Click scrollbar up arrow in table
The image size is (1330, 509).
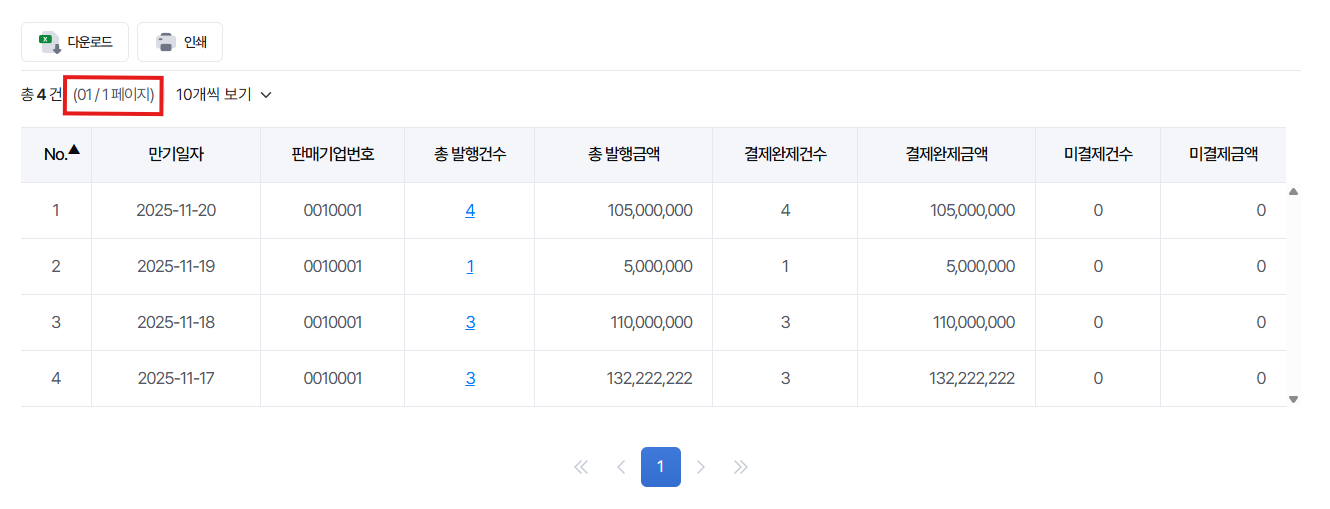tap(1293, 191)
